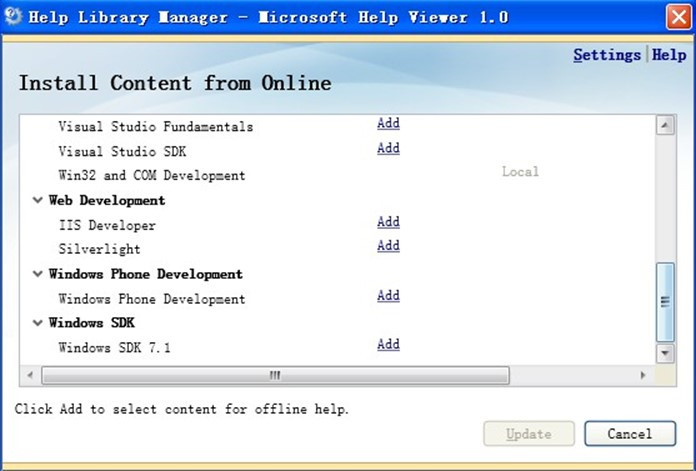Select the Windows Phone Development child entry
This screenshot has height=471, width=696.
point(152,299)
